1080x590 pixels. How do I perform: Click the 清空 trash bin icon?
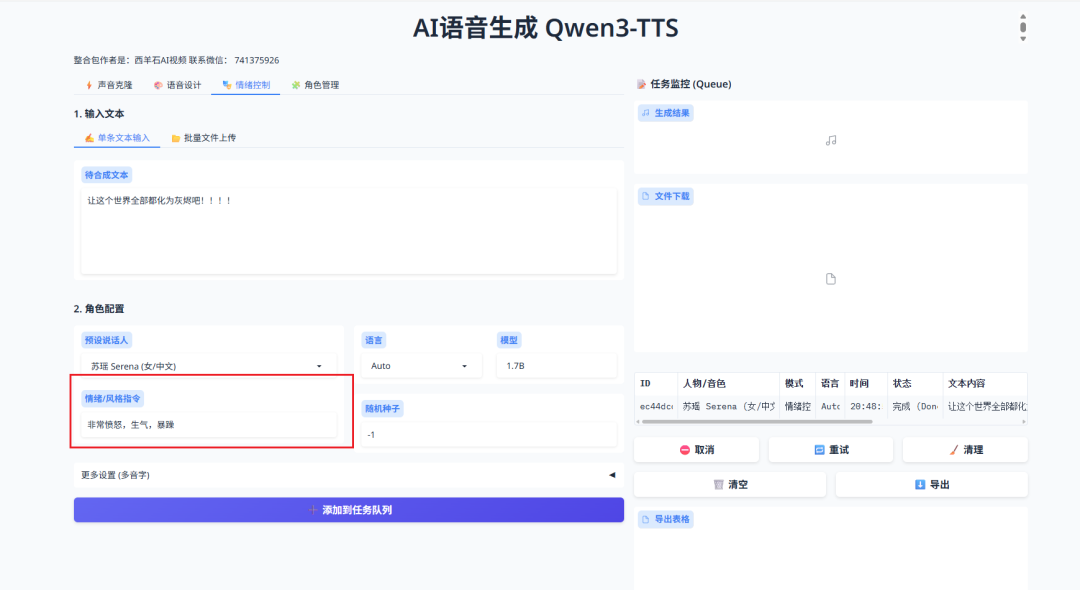pyautogui.click(x=717, y=484)
